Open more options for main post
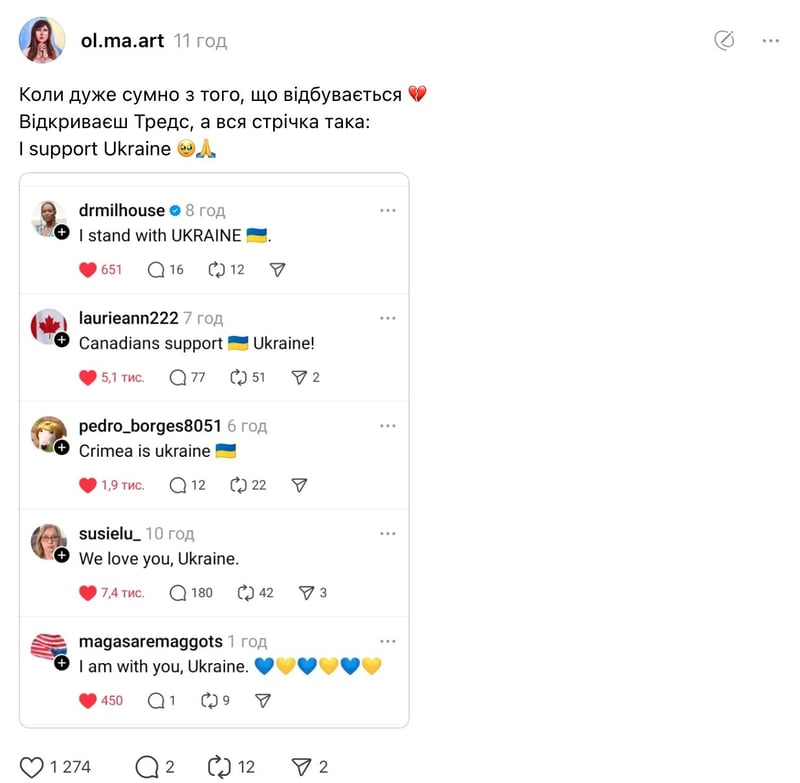Image resolution: width=800 pixels, height=783 pixels. (770, 40)
